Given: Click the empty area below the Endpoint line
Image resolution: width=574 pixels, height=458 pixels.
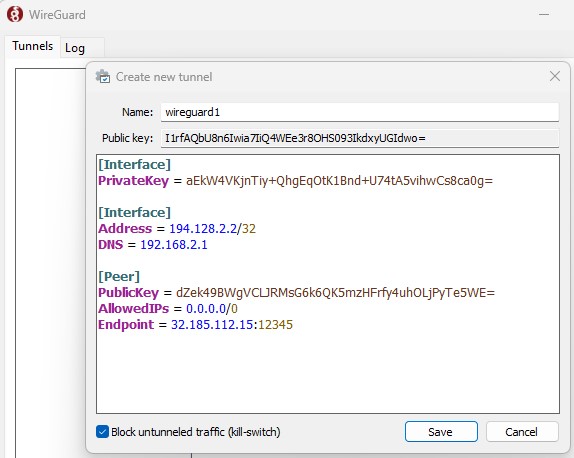Looking at the screenshot, I should click(x=328, y=372).
